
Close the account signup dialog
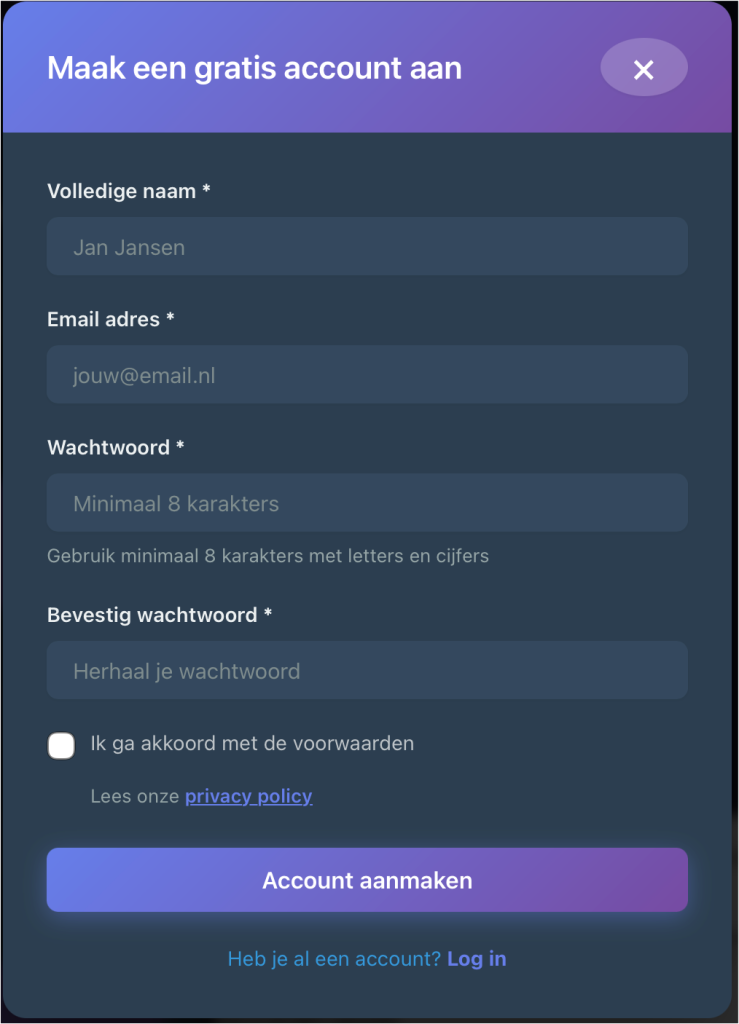coord(643,69)
